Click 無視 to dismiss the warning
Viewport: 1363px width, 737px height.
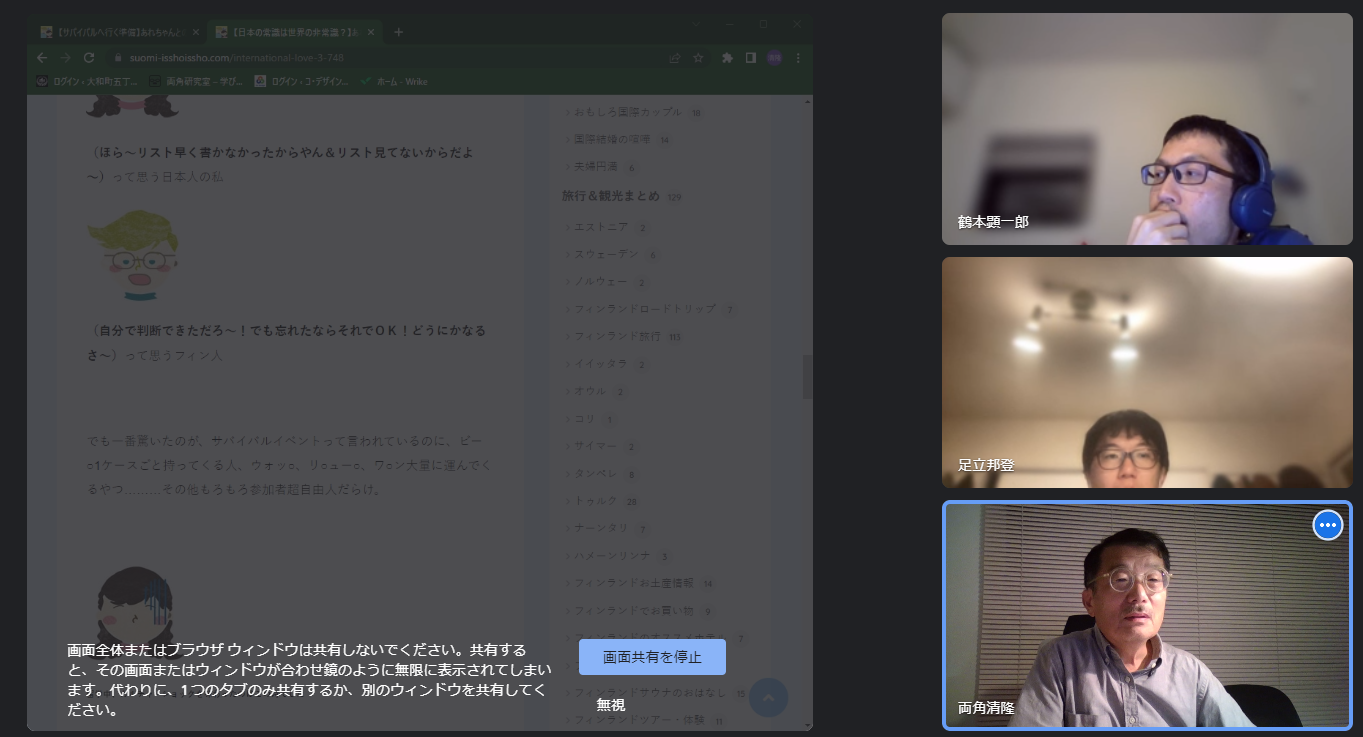coord(611,705)
